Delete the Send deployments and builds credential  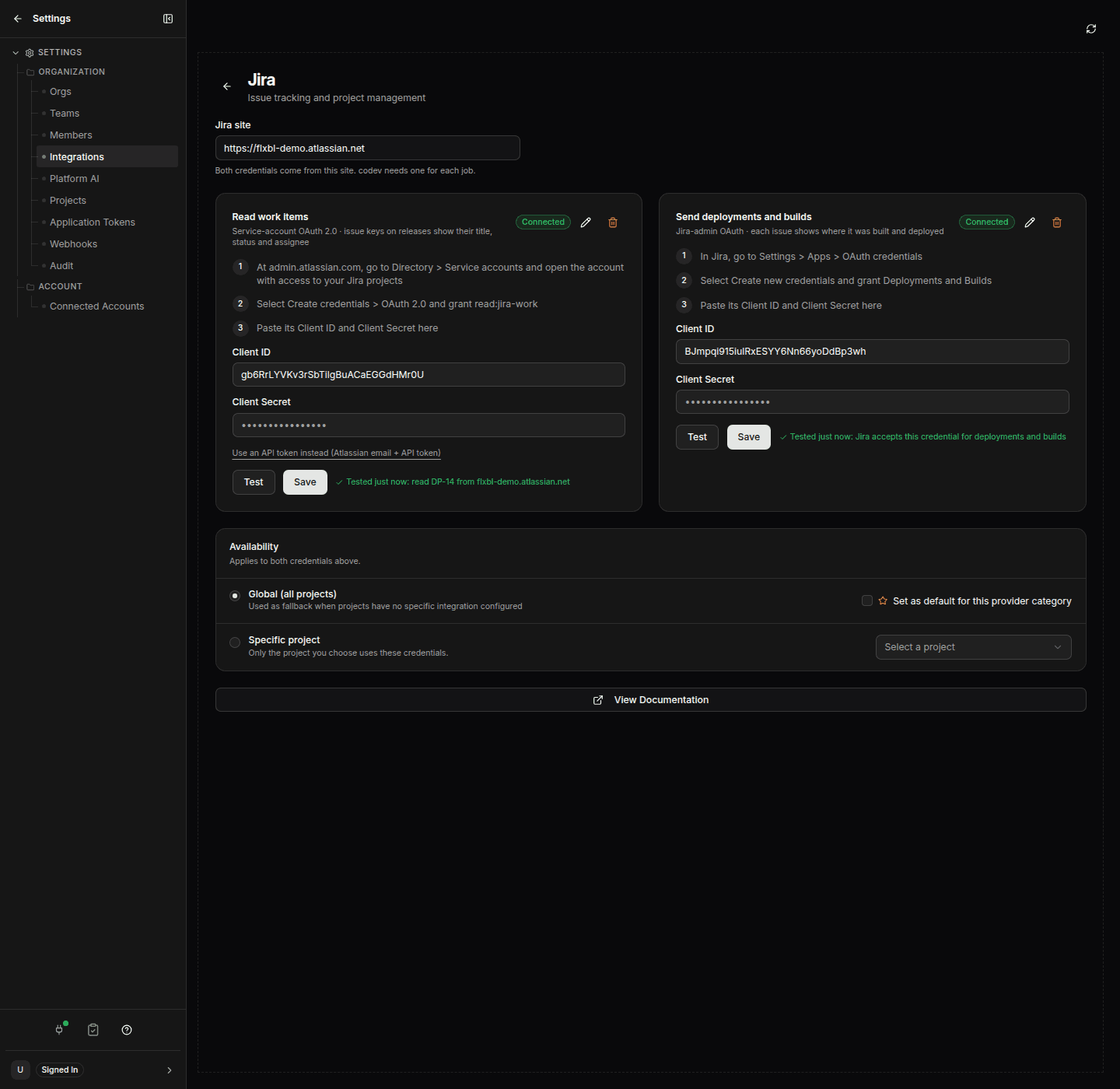click(1057, 222)
